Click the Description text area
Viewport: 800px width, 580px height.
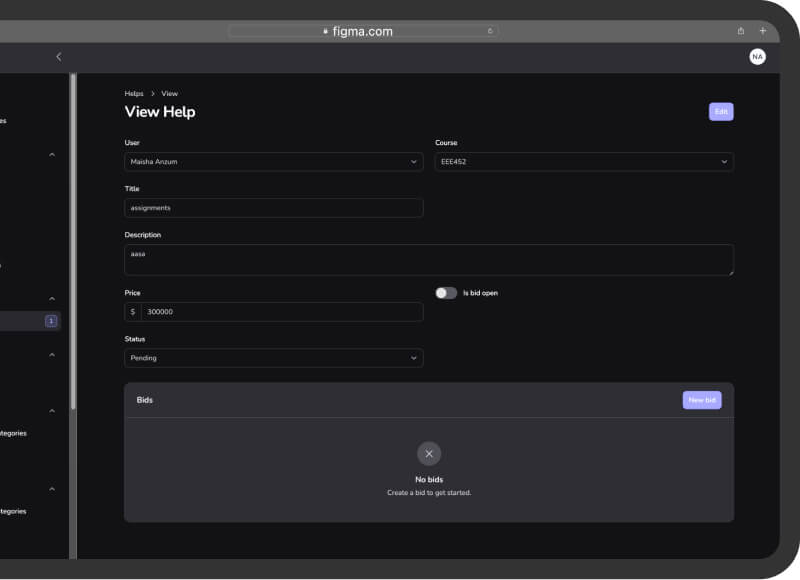[x=428, y=260]
